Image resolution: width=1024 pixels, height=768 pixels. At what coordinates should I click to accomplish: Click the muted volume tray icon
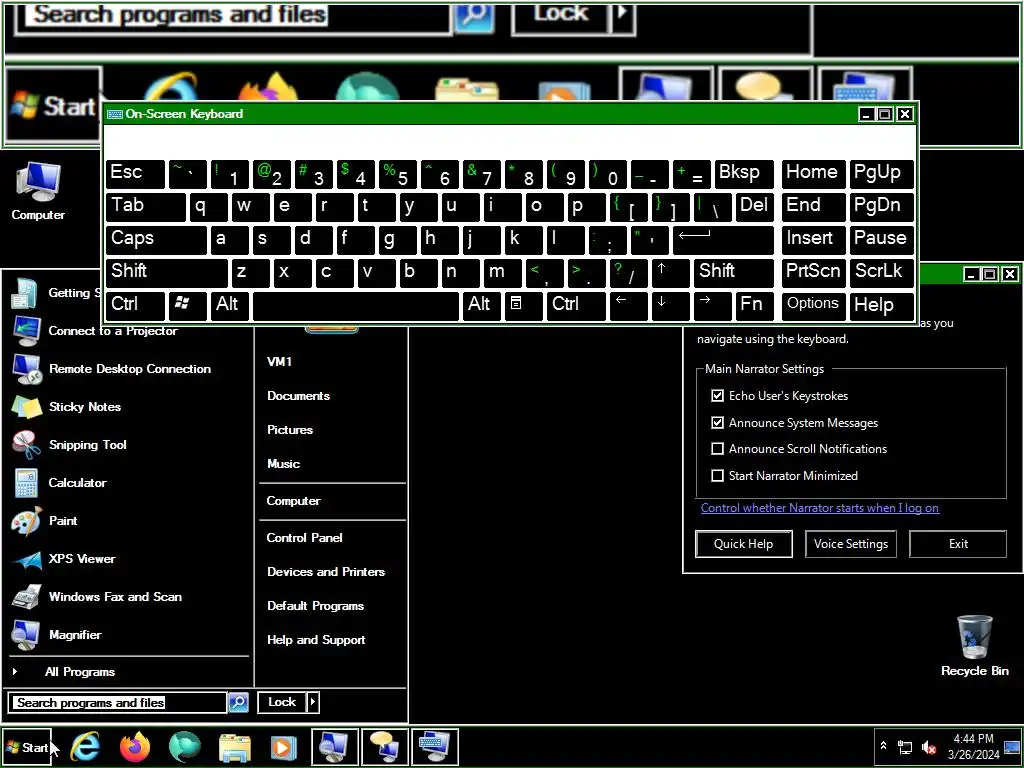click(928, 747)
